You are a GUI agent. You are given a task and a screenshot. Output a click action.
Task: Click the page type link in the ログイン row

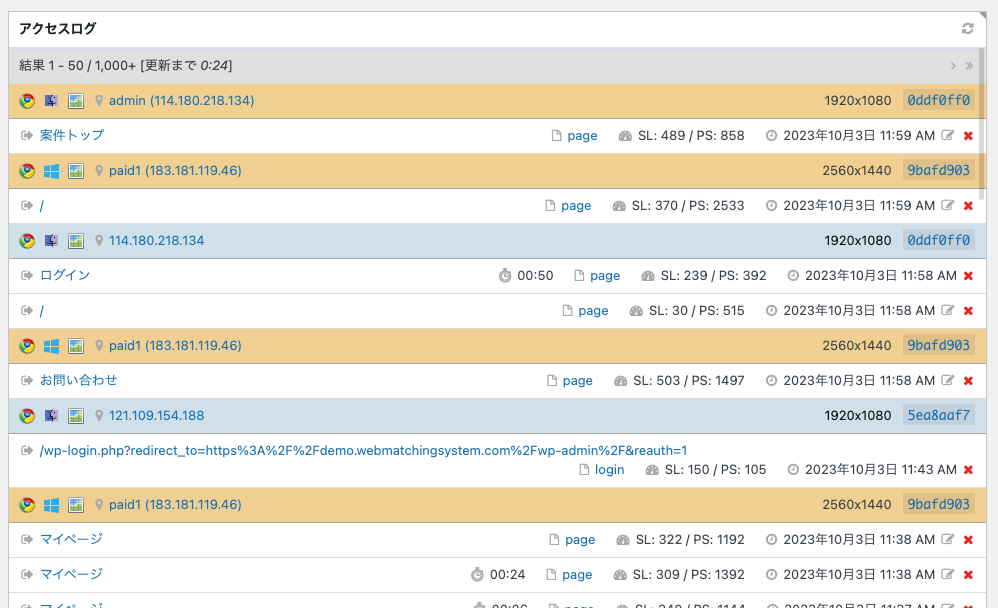(x=605, y=276)
